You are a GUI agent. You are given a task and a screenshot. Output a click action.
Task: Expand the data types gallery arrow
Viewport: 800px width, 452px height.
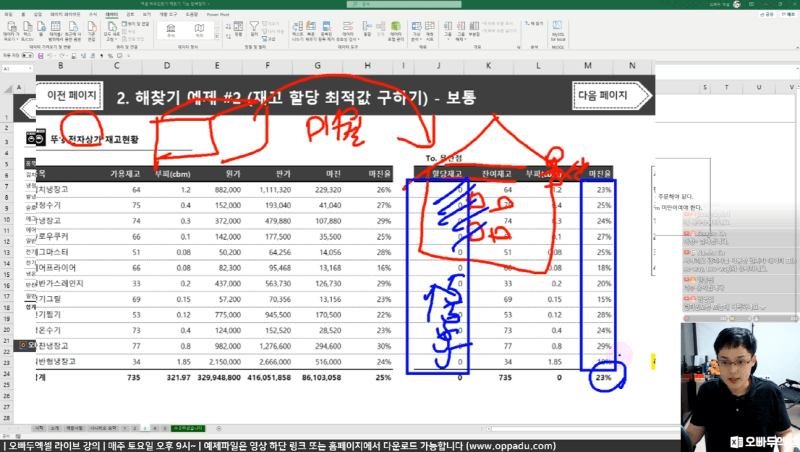(217, 38)
